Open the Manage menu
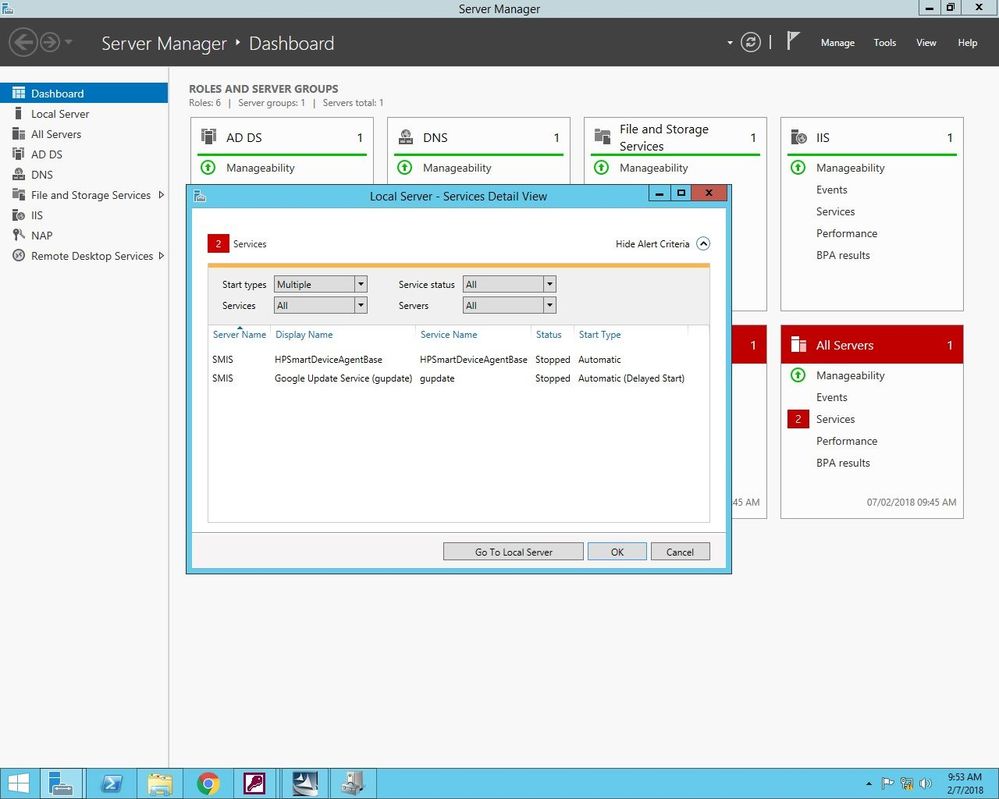The height and width of the screenshot is (799, 999). point(837,43)
